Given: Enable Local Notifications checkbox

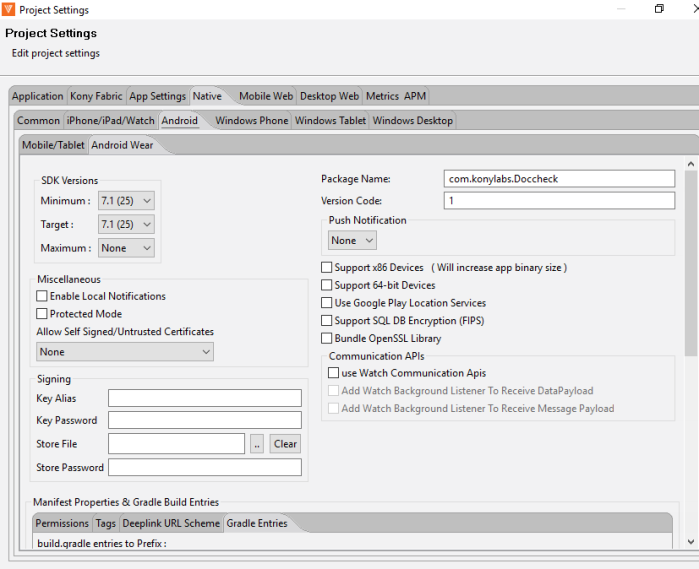Looking at the screenshot, I should [42, 296].
